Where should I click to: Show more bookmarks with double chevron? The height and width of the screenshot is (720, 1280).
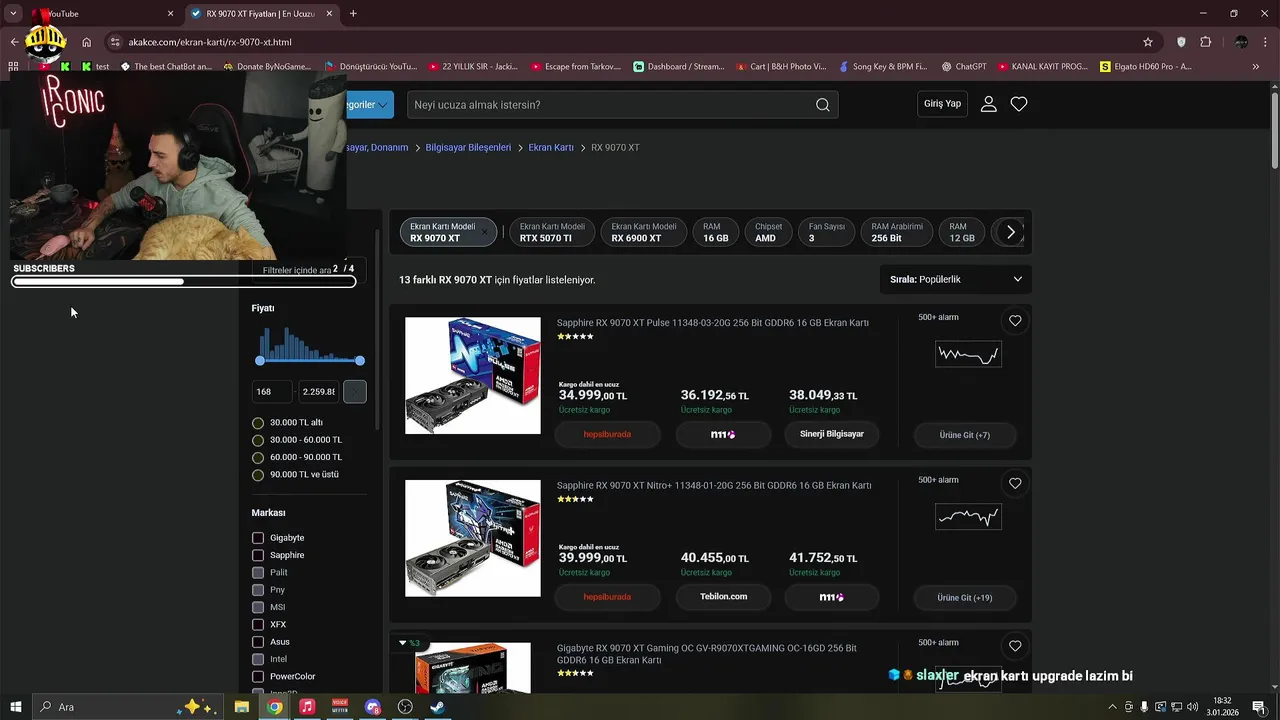pyautogui.click(x=1256, y=67)
